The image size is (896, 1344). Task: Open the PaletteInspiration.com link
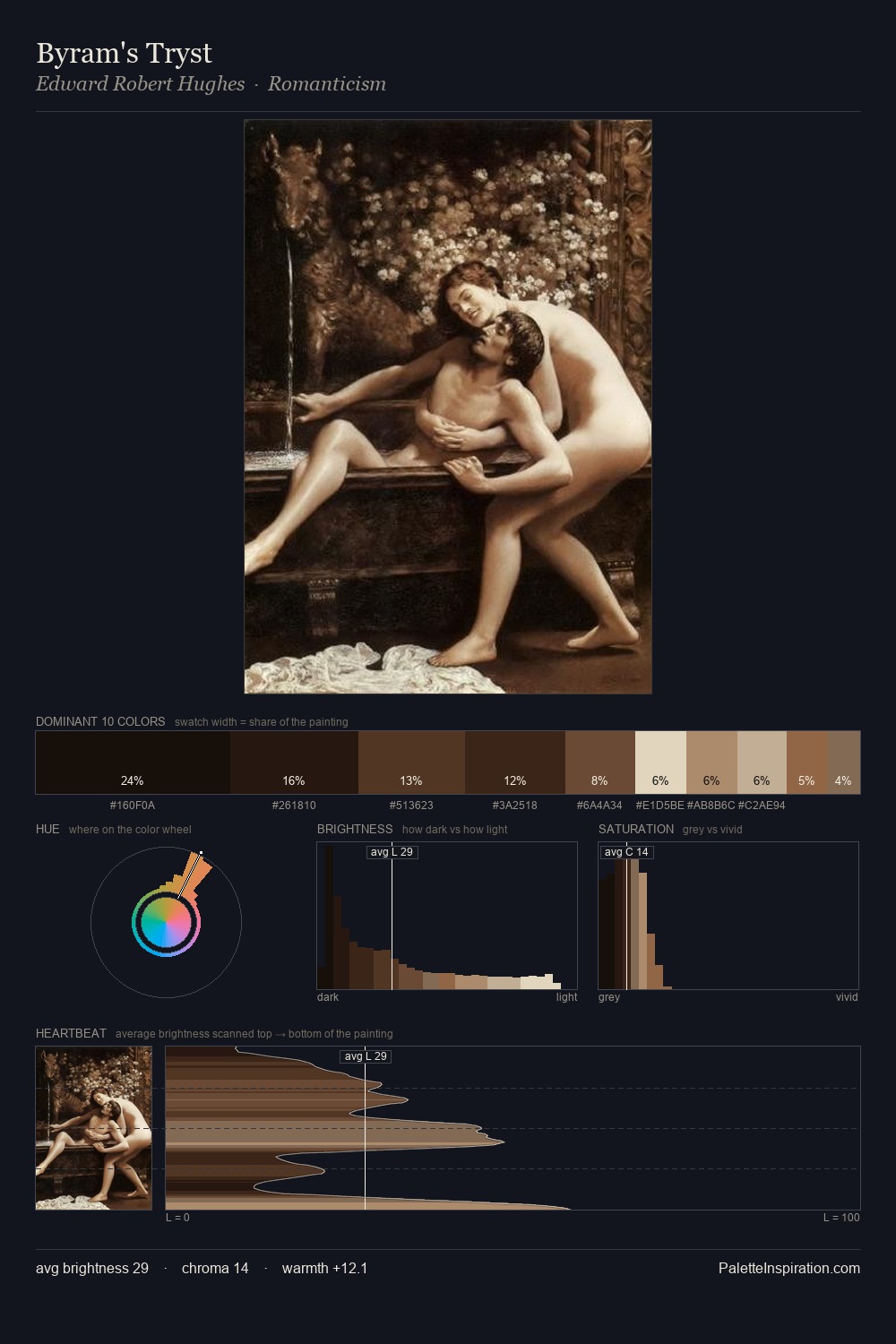tap(789, 1268)
